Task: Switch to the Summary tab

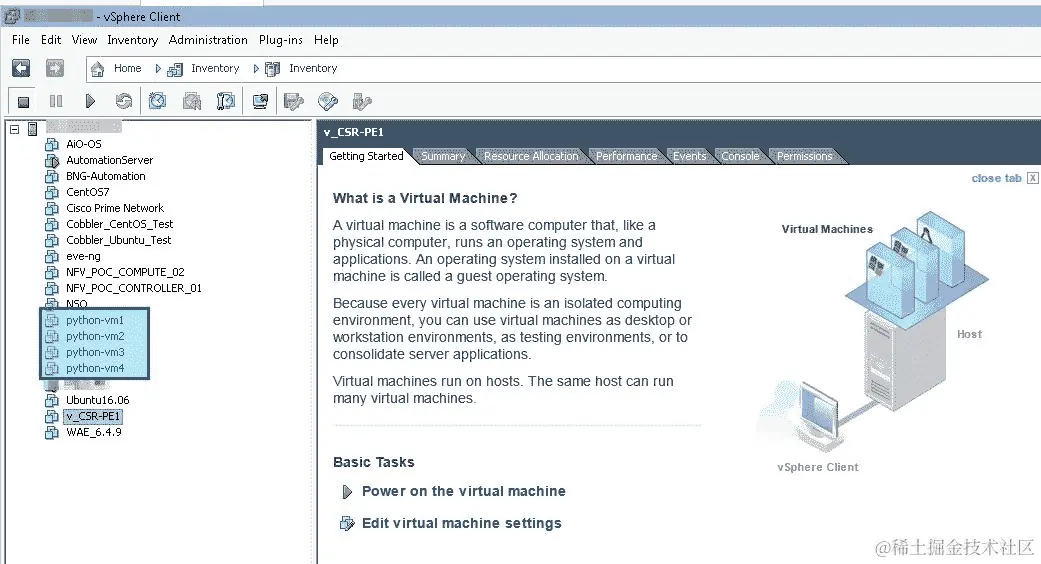Action: coord(443,157)
